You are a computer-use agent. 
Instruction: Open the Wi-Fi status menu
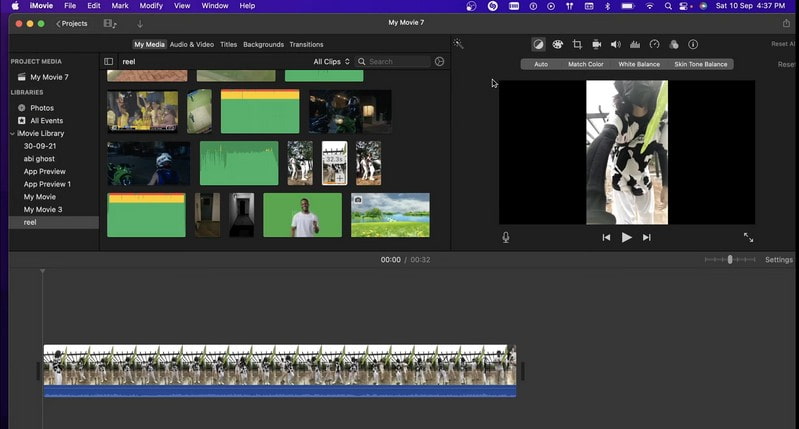[x=649, y=6]
